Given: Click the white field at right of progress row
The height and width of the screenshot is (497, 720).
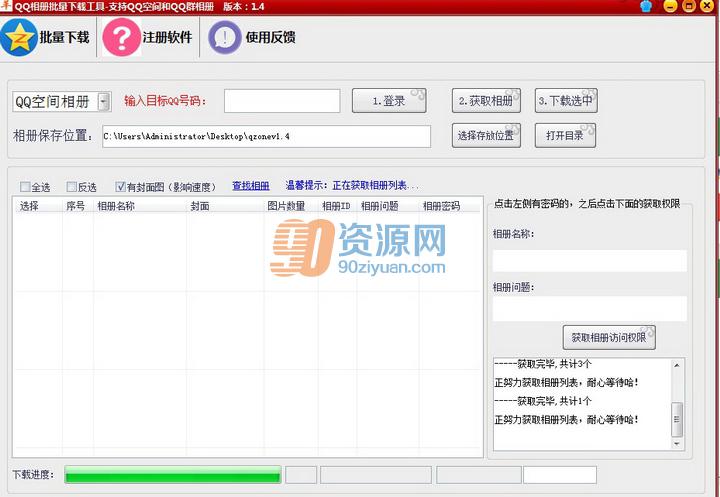Looking at the screenshot, I should tap(560, 475).
